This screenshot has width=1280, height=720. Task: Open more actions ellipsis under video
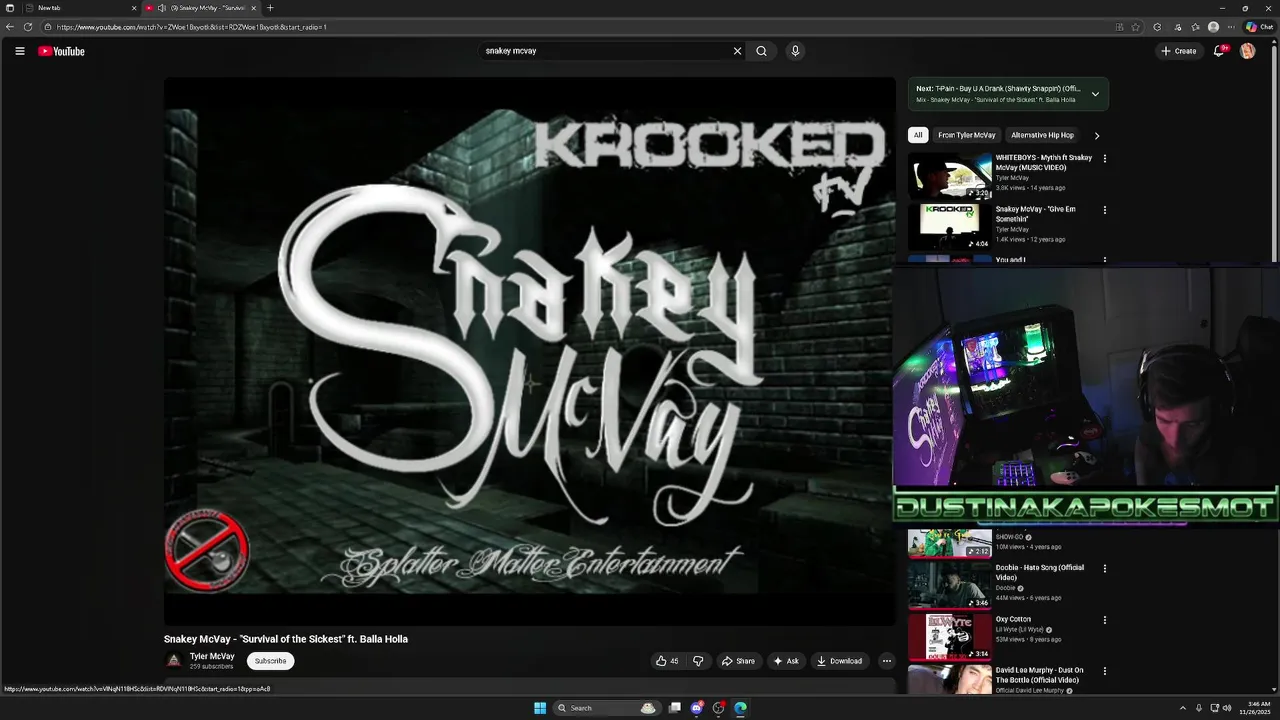pos(886,661)
